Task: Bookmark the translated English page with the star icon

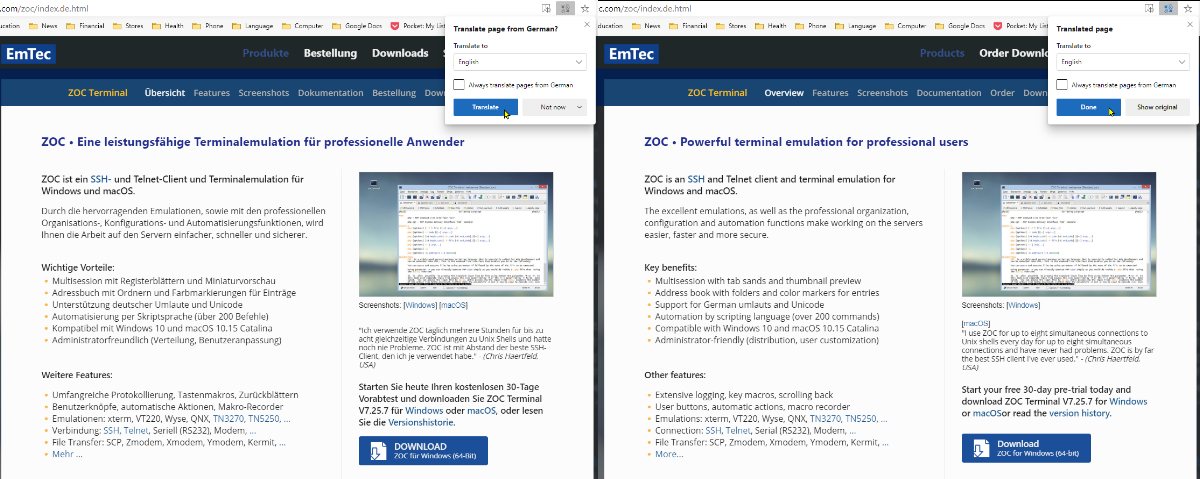Action: click(x=1186, y=8)
